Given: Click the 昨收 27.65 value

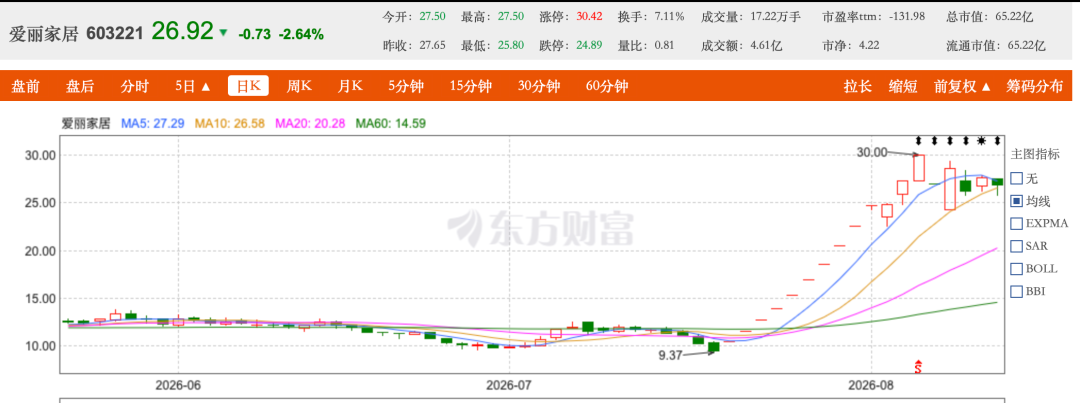Looking at the screenshot, I should pos(433,45).
